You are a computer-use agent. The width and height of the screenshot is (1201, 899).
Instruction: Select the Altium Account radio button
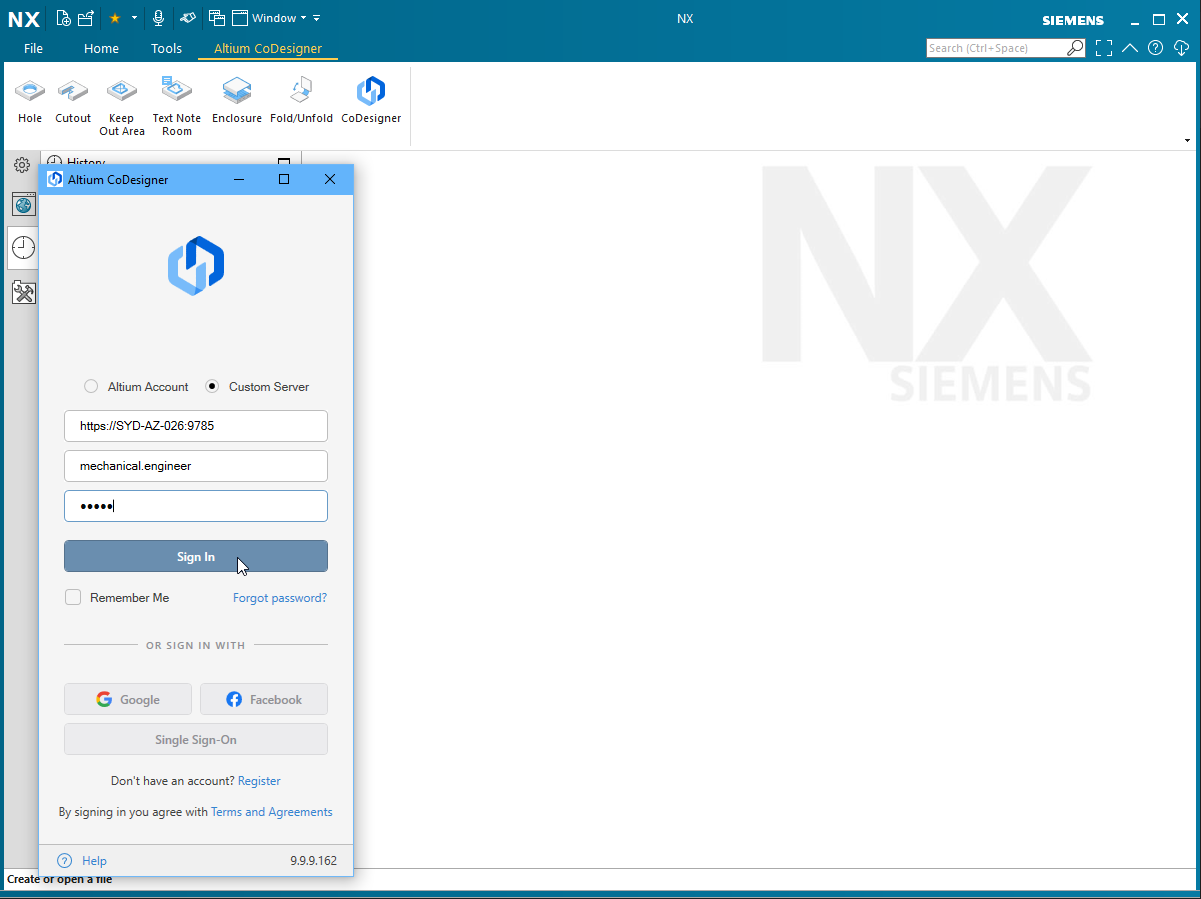tap(91, 386)
